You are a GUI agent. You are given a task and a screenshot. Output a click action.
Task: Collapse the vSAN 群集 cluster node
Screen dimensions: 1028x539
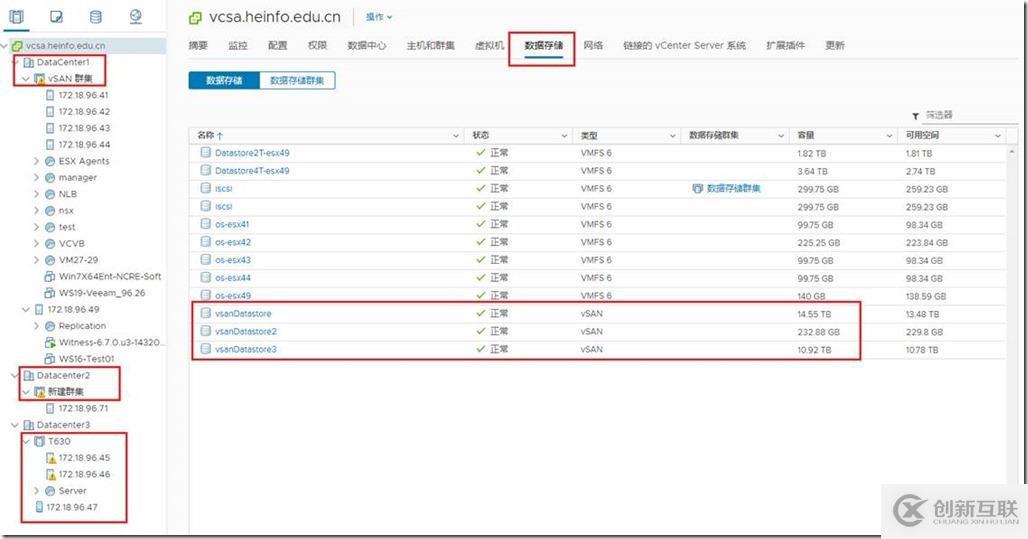26,79
